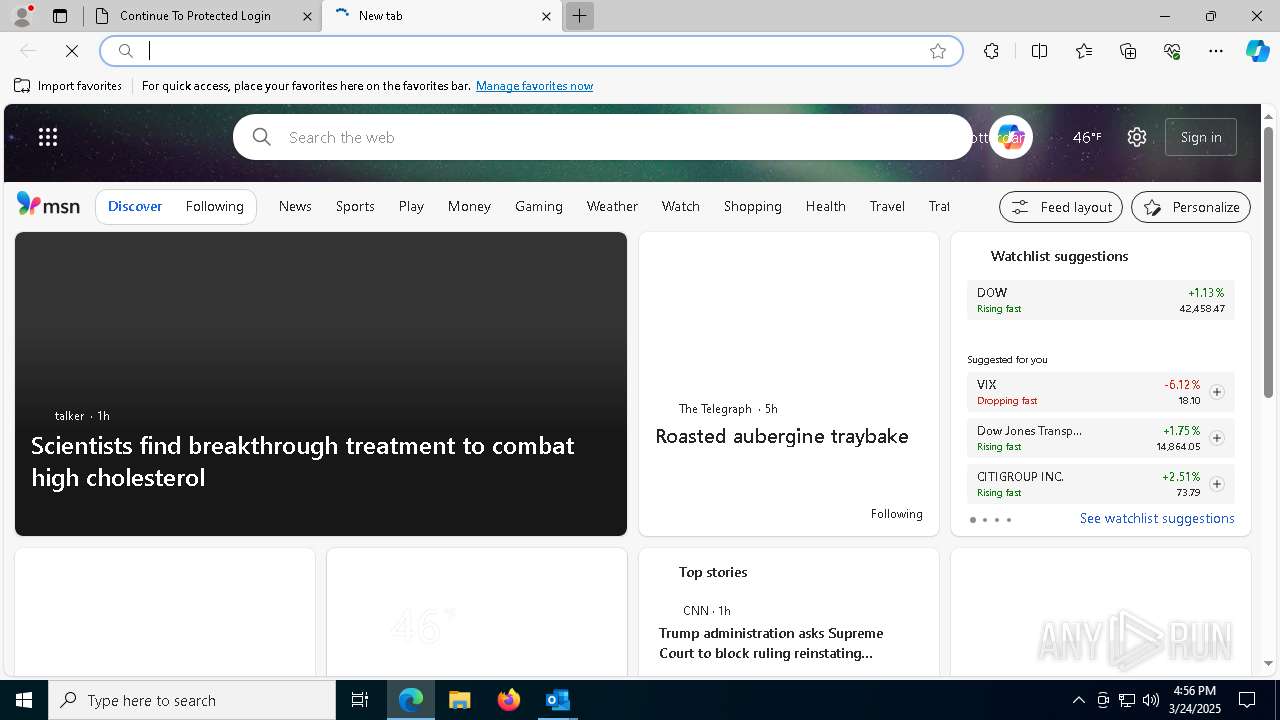Open the cholesterol treatment headline story

(x=302, y=461)
